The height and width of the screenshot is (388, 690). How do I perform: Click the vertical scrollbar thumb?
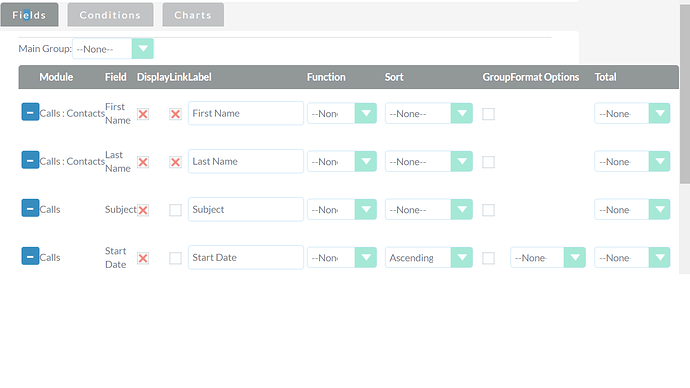tap(685, 95)
